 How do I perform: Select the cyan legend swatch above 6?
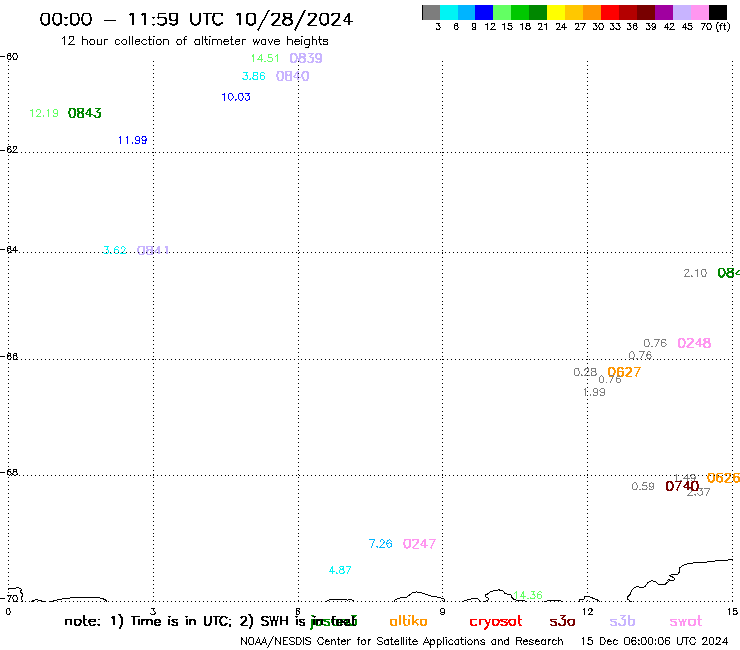pos(449,12)
